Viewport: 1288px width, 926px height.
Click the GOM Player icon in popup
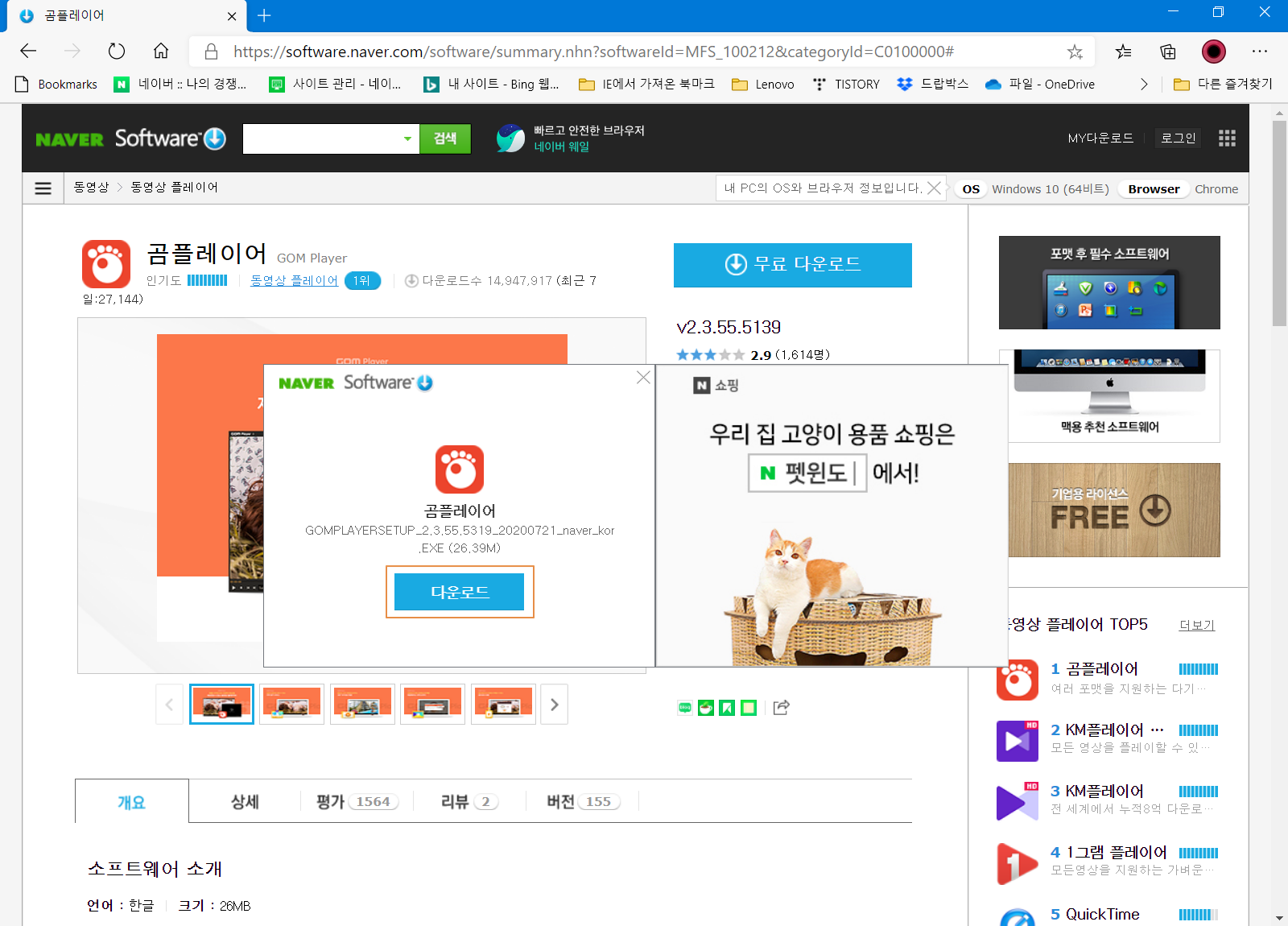(x=460, y=469)
